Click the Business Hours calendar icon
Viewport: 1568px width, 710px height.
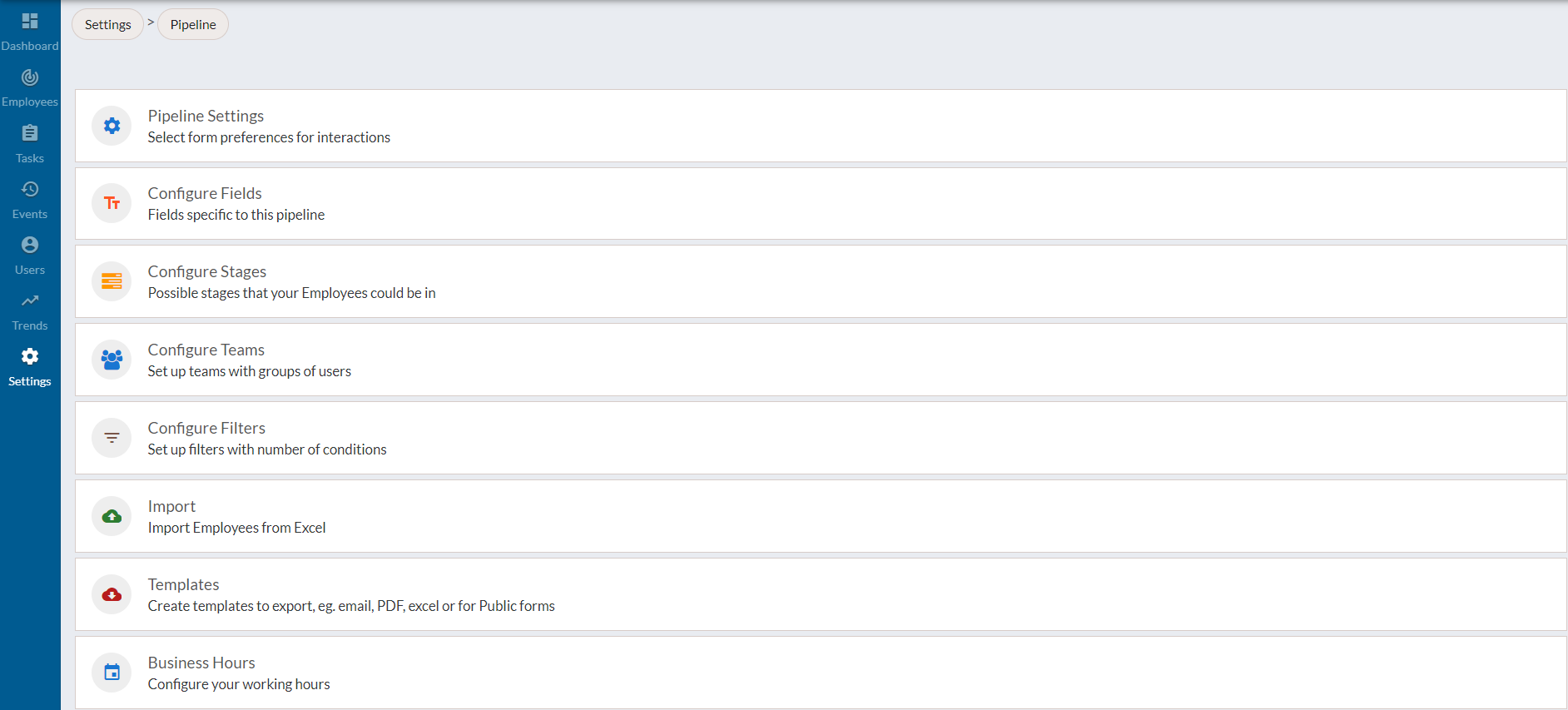(112, 673)
